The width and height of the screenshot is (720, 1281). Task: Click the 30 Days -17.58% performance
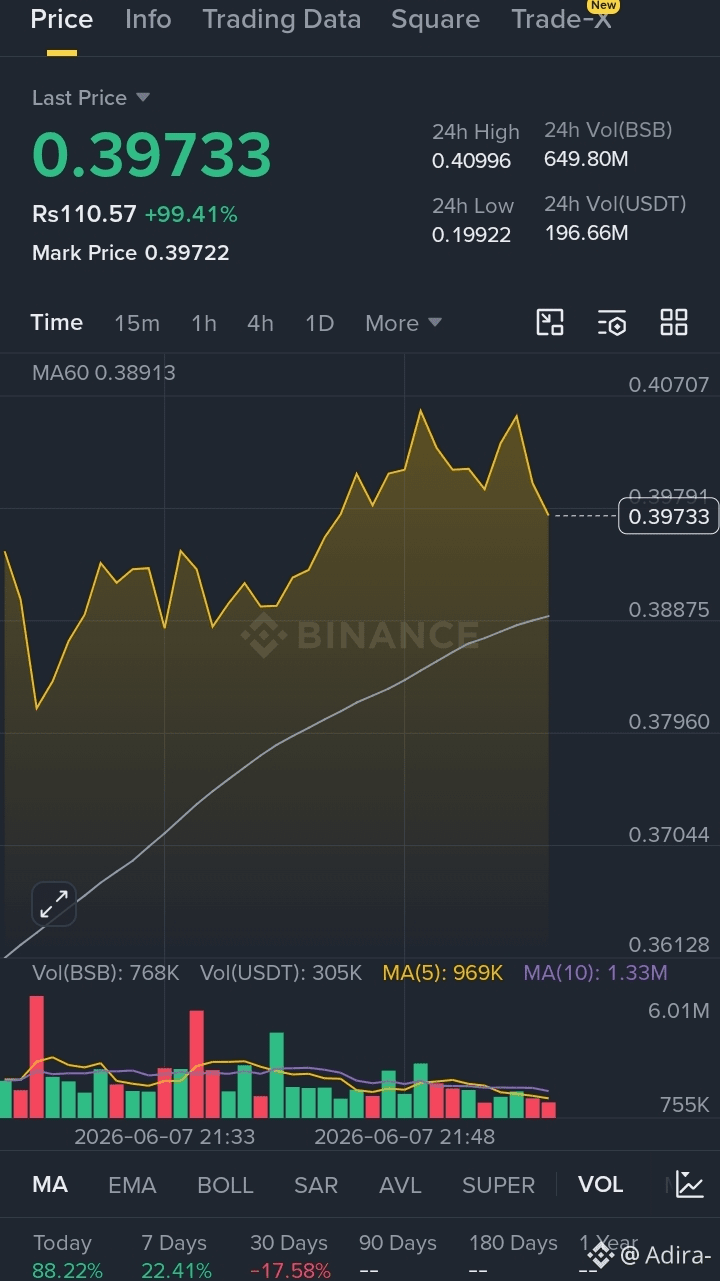290,1257
